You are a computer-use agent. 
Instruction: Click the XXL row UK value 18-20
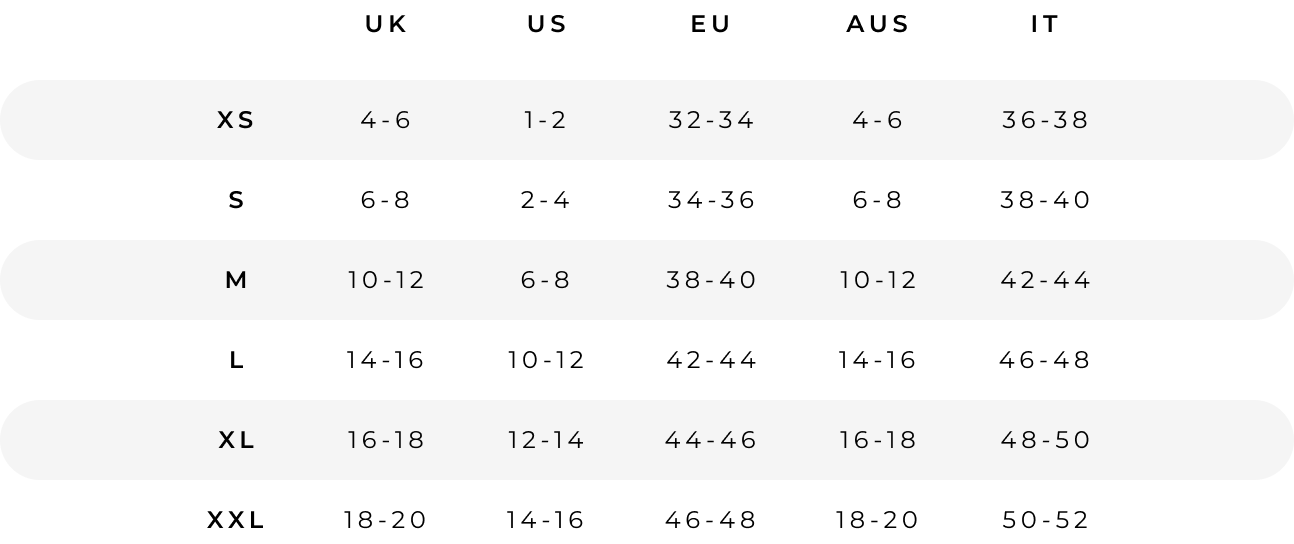coord(385,520)
